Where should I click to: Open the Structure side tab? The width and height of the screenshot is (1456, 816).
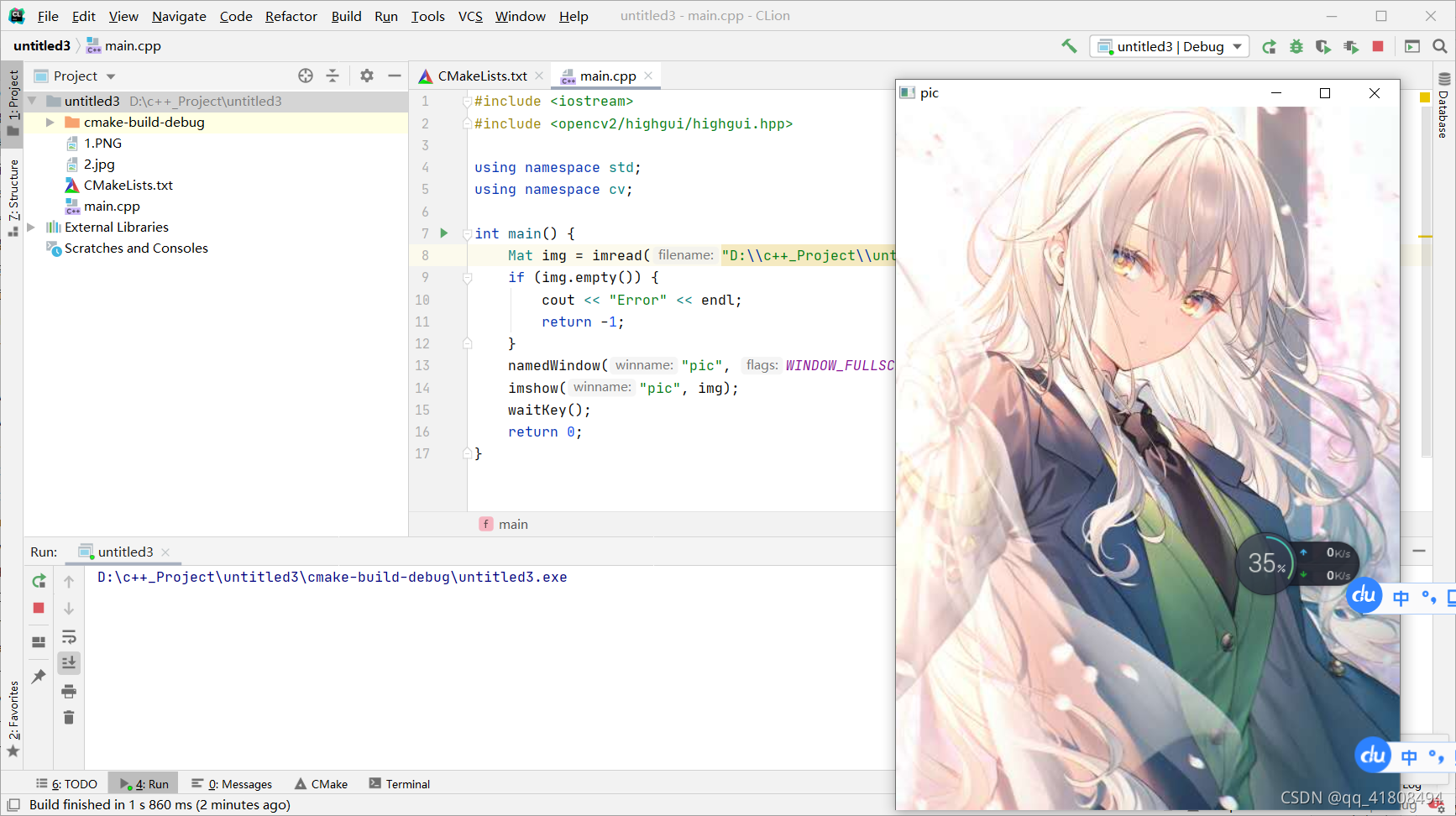pyautogui.click(x=13, y=196)
